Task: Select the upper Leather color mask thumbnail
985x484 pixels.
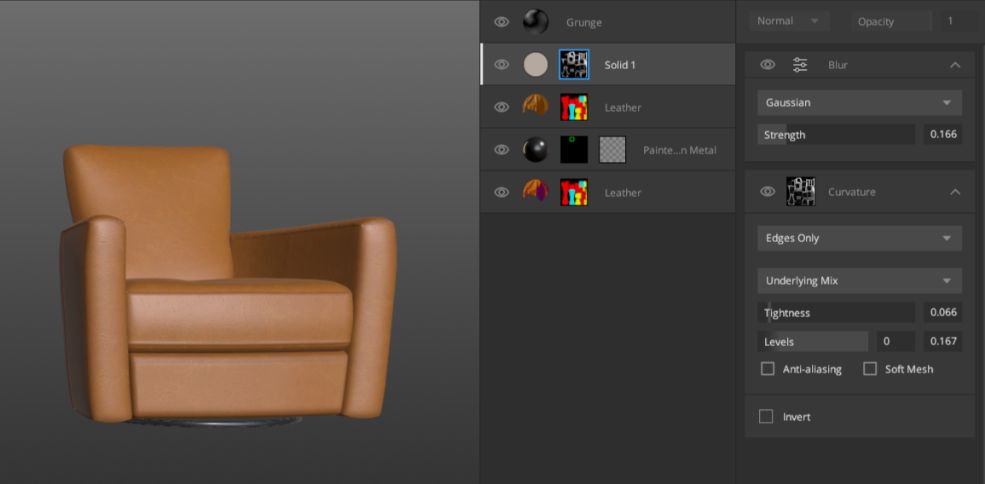Action: 574,107
